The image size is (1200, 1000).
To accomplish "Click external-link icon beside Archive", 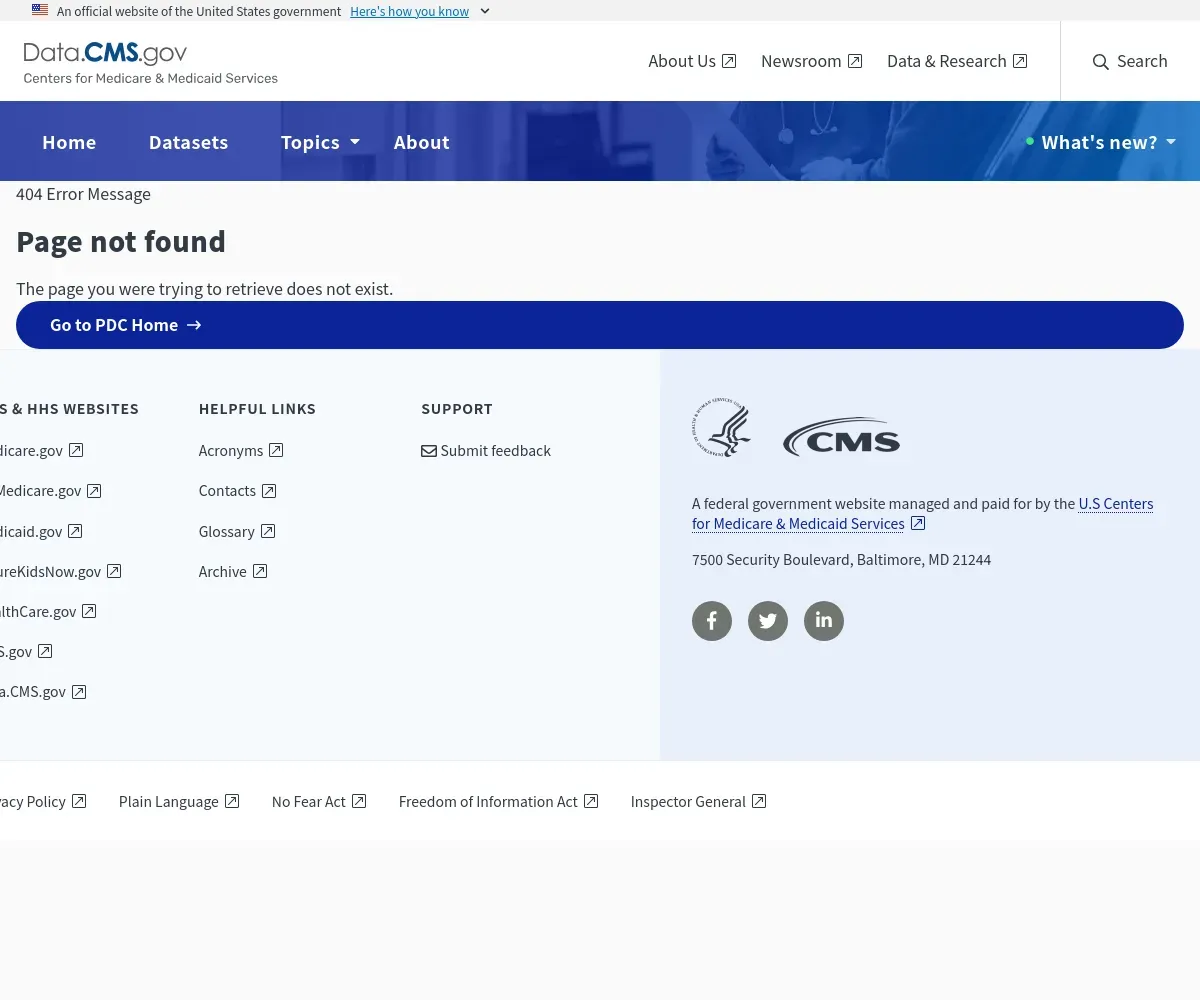I will [260, 571].
